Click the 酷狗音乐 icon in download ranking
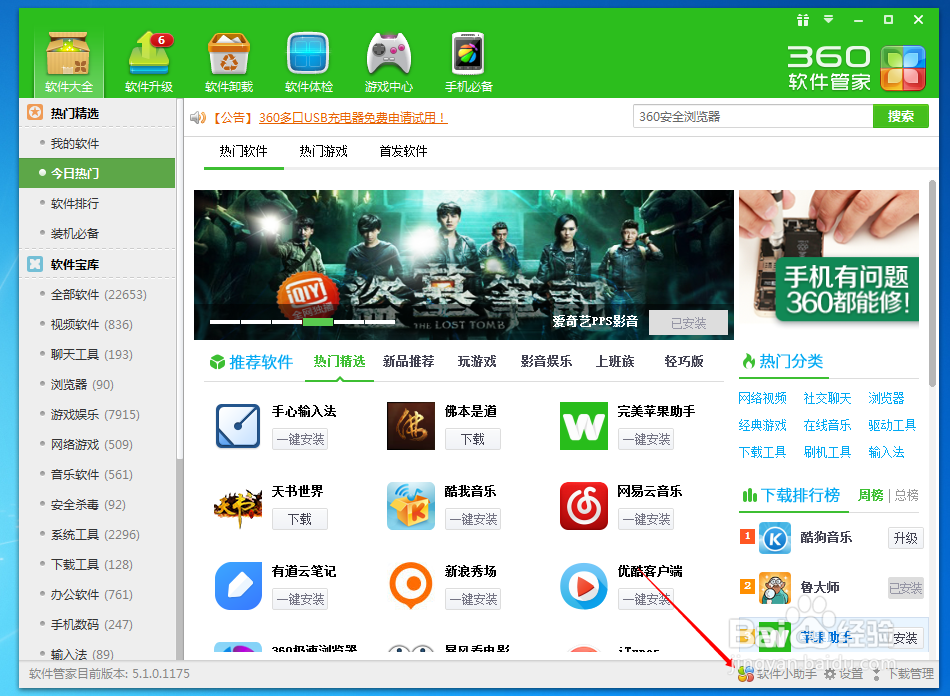The image size is (950, 696). coord(775,538)
